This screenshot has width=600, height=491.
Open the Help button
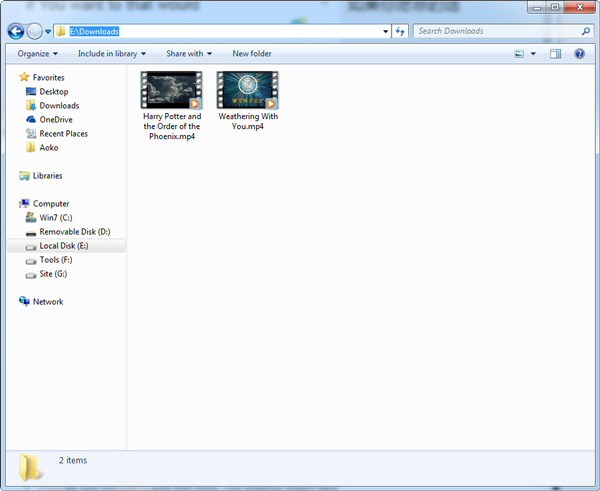click(579, 54)
